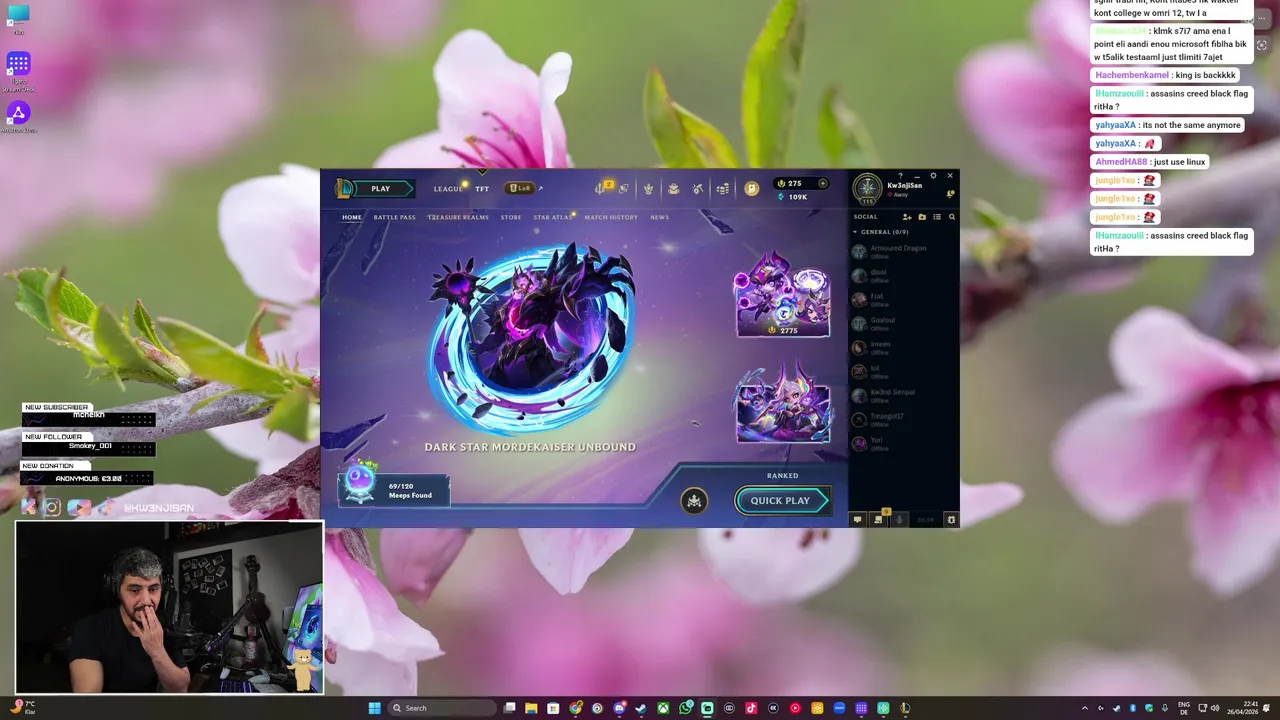Click the new folder icon in Social
1280x720 pixels.
point(922,217)
